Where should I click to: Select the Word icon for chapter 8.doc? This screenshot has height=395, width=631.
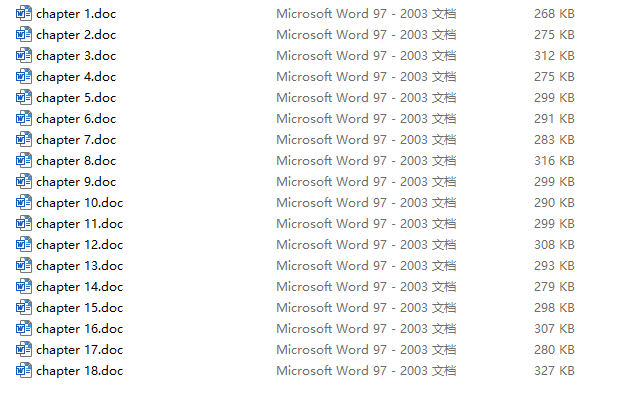coord(24,160)
